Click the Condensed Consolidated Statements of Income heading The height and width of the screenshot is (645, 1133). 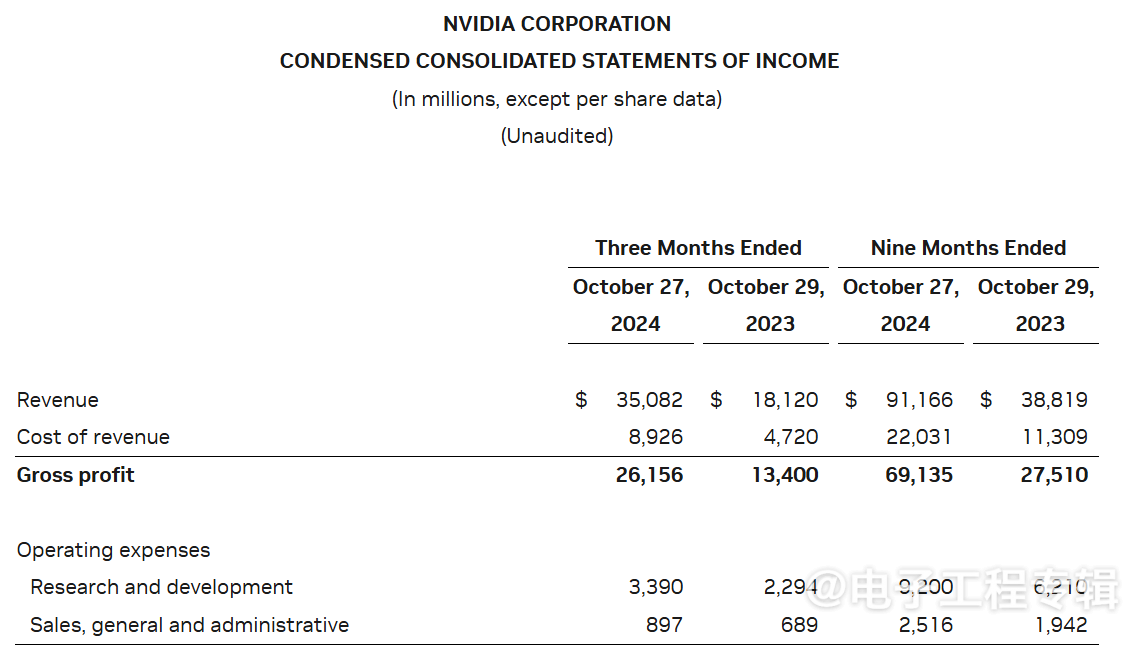pos(559,61)
